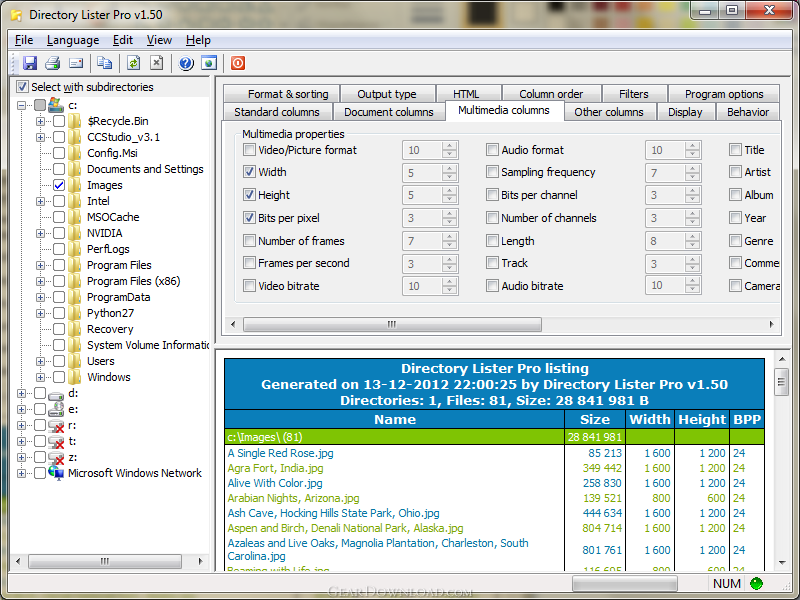Screen dimensions: 800x600
Task: Open the Language menu
Action: [x=73, y=40]
